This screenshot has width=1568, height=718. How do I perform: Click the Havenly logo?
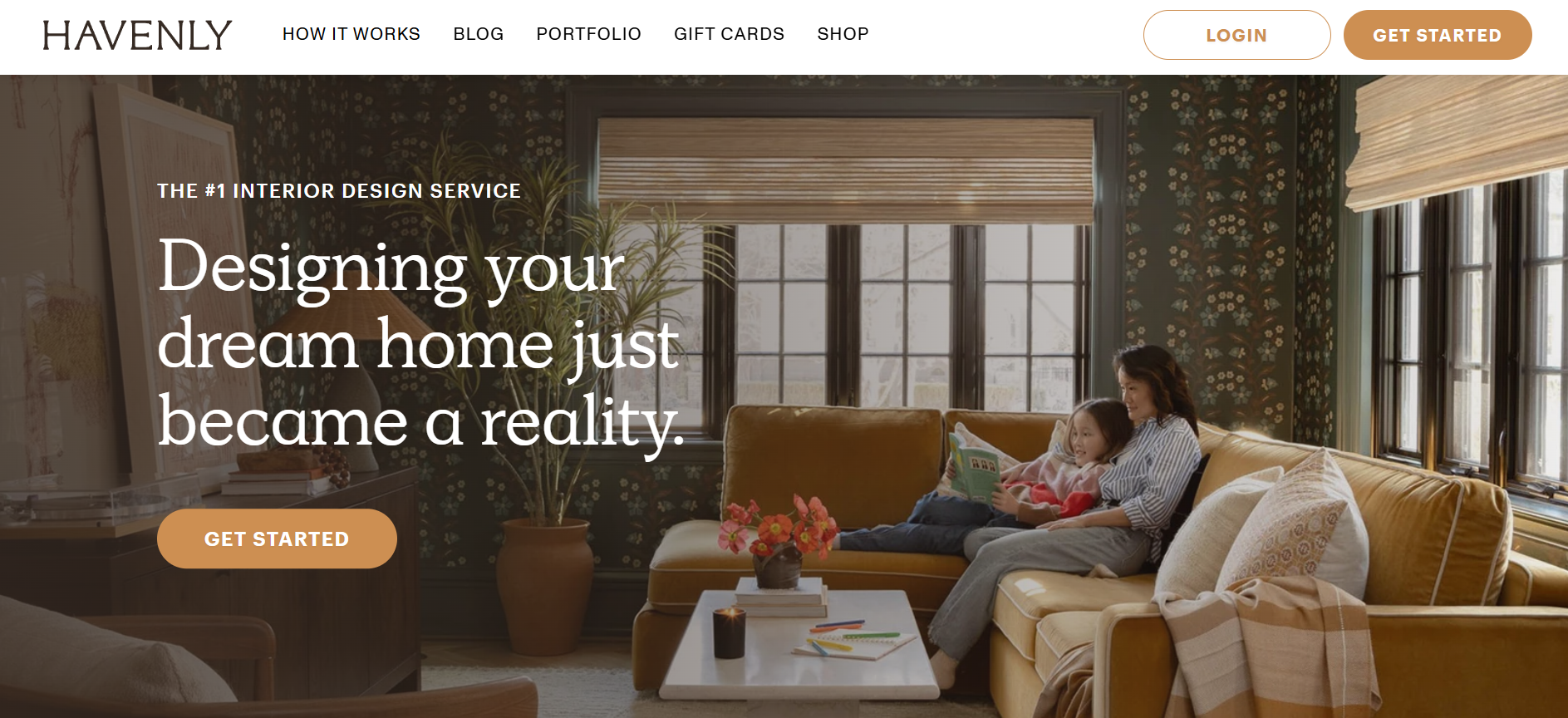137,35
